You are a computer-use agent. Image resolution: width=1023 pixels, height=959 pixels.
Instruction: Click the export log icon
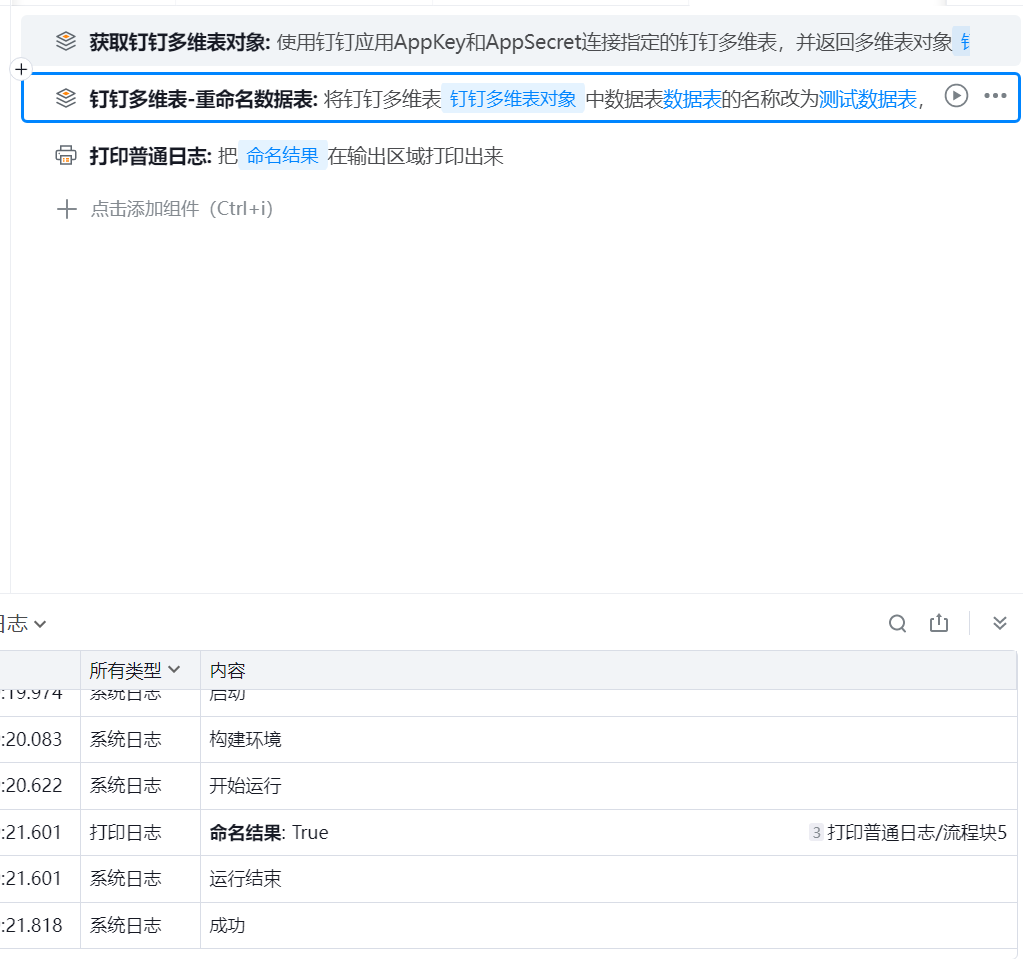938,624
